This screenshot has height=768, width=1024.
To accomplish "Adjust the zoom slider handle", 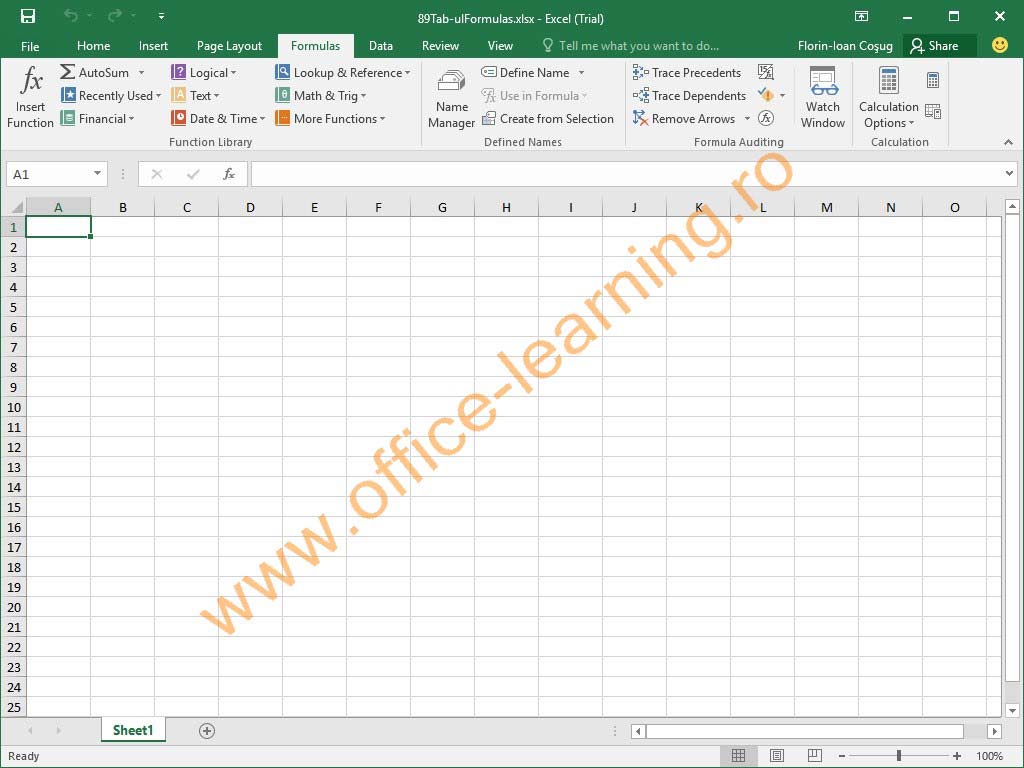I will tap(899, 756).
